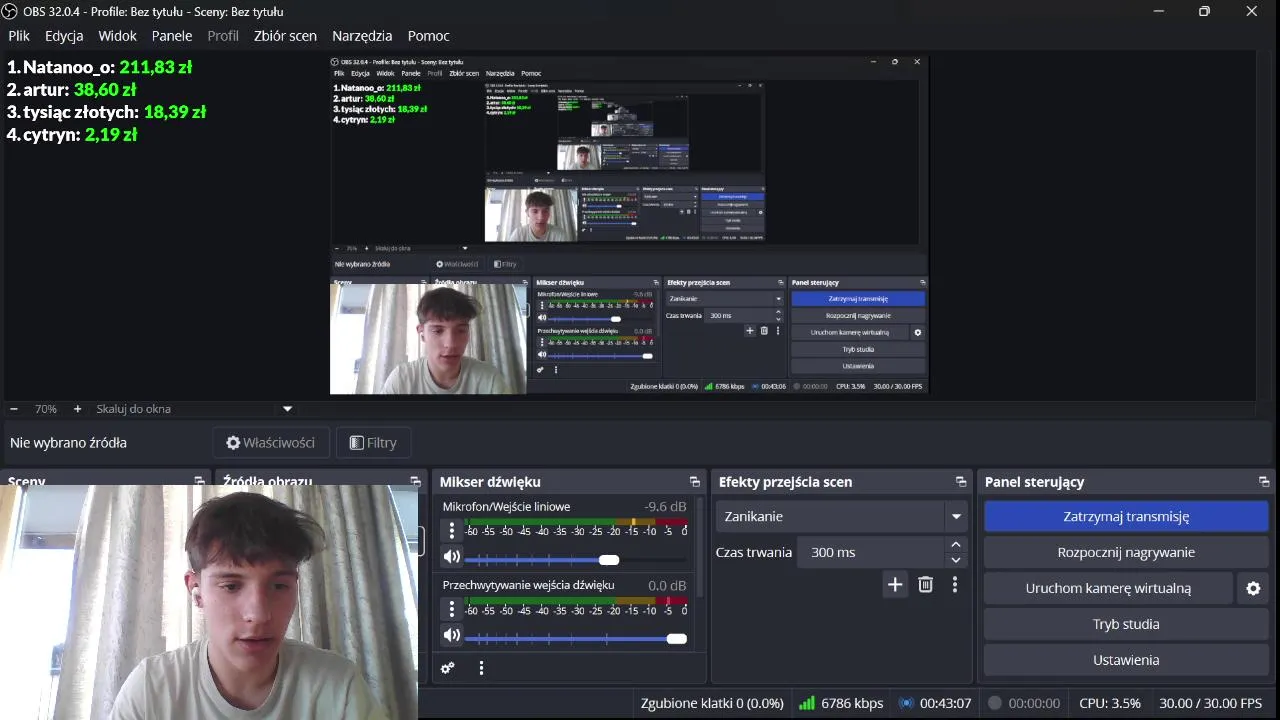1280x720 pixels.
Task: Open audio mixer menu dots beside gears
Action: [x=481, y=668]
